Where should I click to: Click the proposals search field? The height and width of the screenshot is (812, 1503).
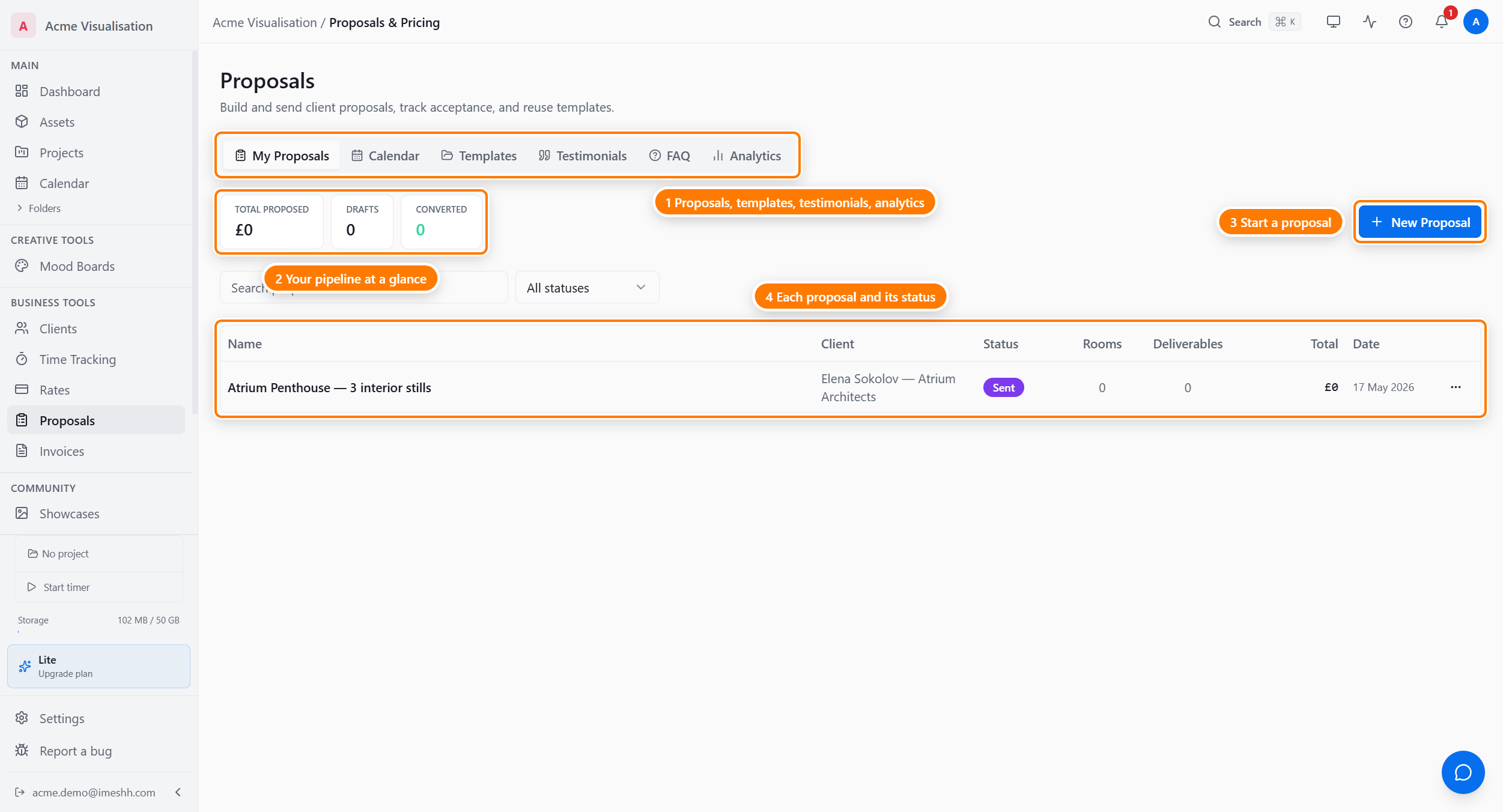coord(364,288)
